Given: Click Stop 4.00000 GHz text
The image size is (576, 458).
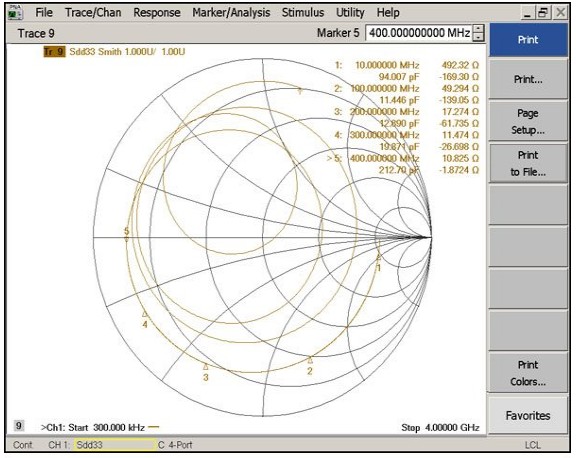Looking at the screenshot, I should click(440, 428).
